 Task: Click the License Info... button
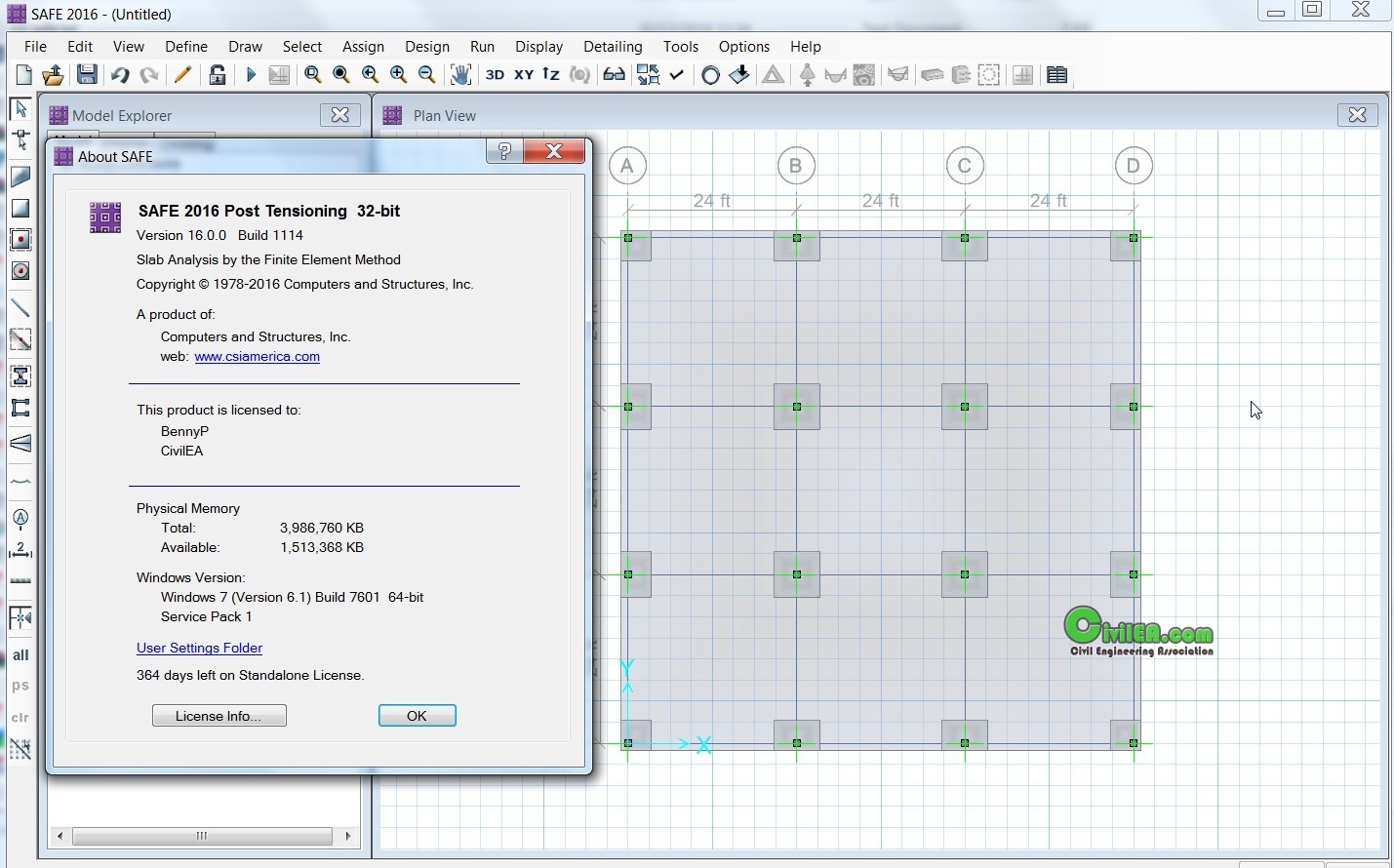[x=219, y=716]
